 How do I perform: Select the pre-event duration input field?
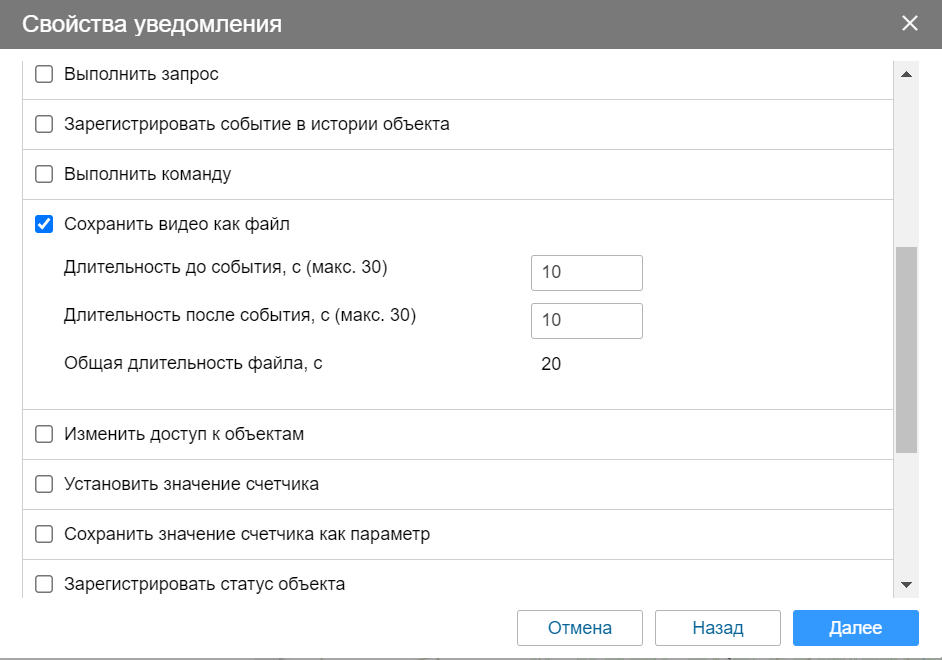tap(587, 272)
